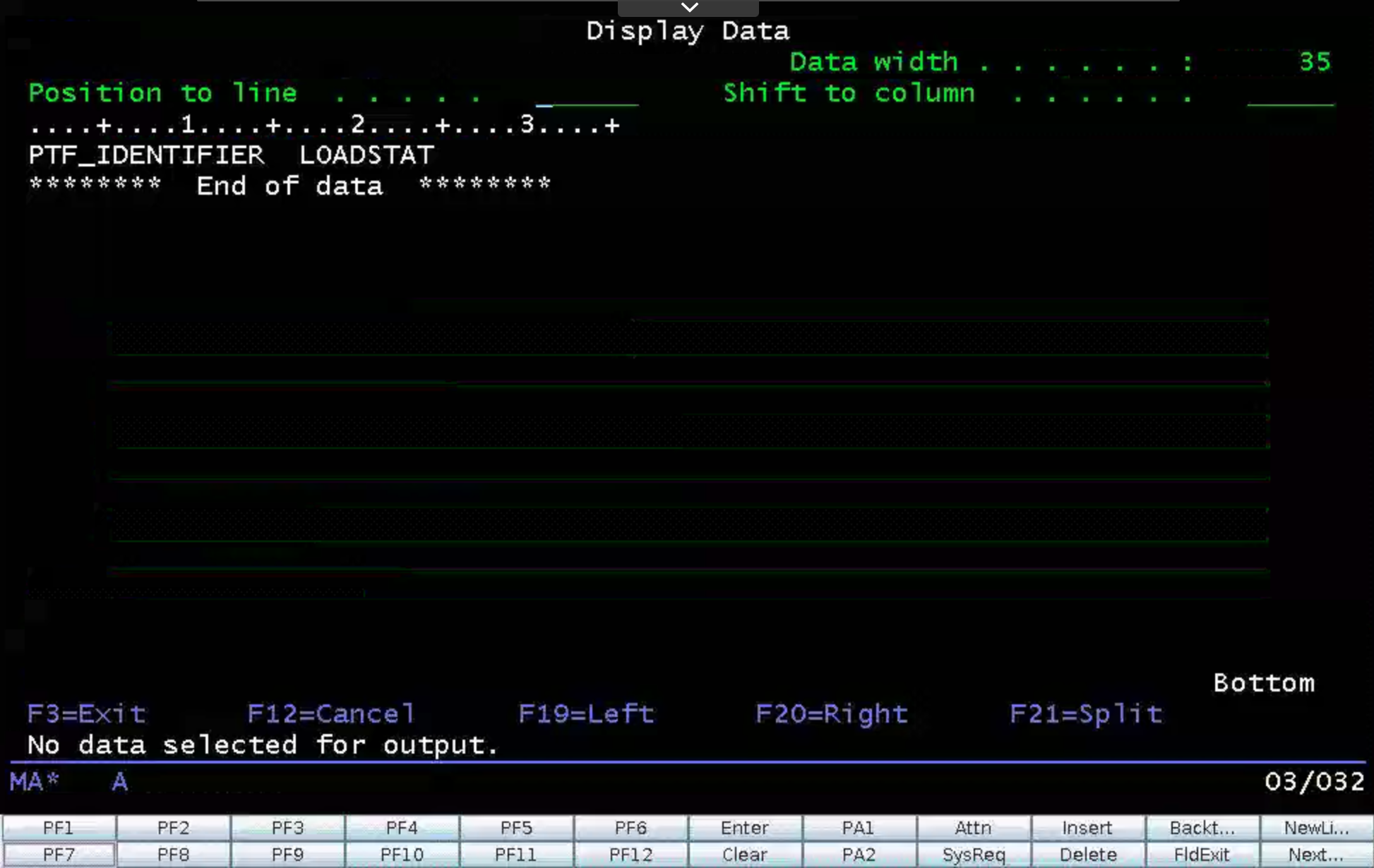Image resolution: width=1374 pixels, height=868 pixels.
Task: Click the Delete key button
Action: [x=1088, y=855]
